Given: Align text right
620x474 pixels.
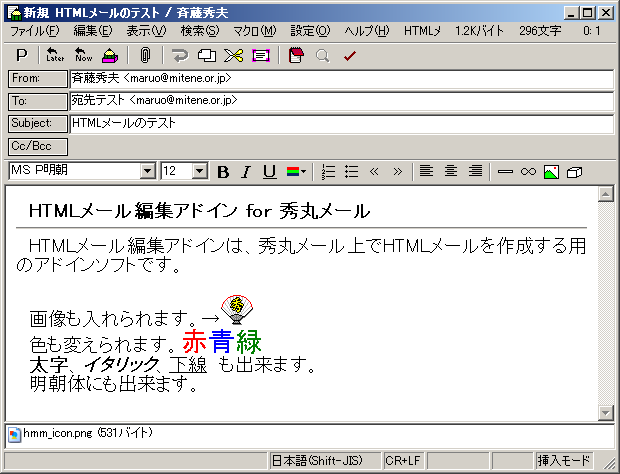Looking at the screenshot, I should (475, 171).
